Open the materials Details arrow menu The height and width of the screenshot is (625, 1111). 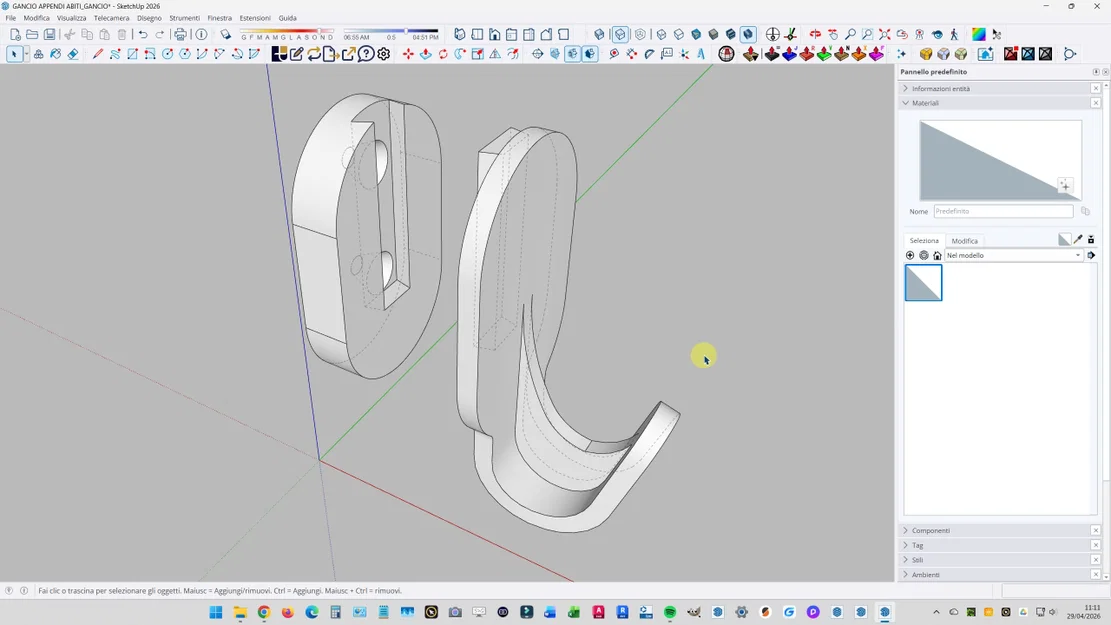1091,255
